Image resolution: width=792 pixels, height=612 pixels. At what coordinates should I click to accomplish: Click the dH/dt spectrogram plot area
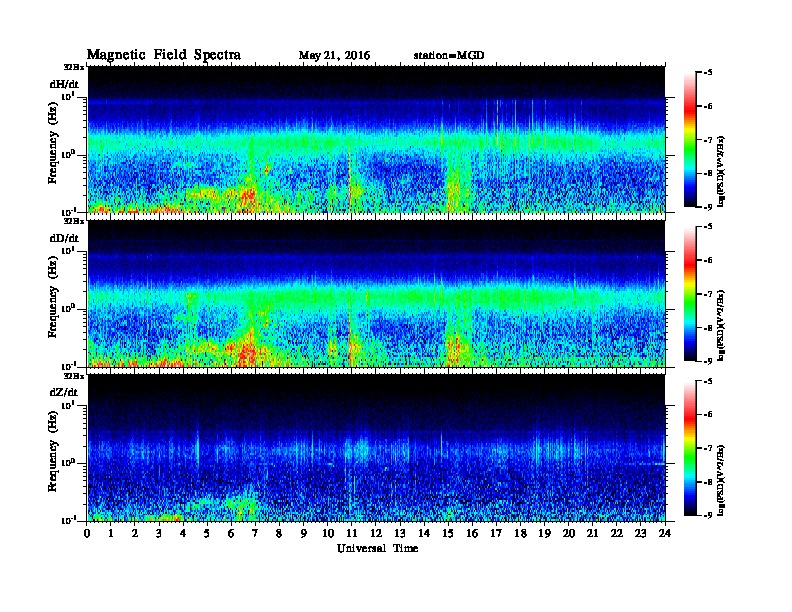tap(376, 139)
